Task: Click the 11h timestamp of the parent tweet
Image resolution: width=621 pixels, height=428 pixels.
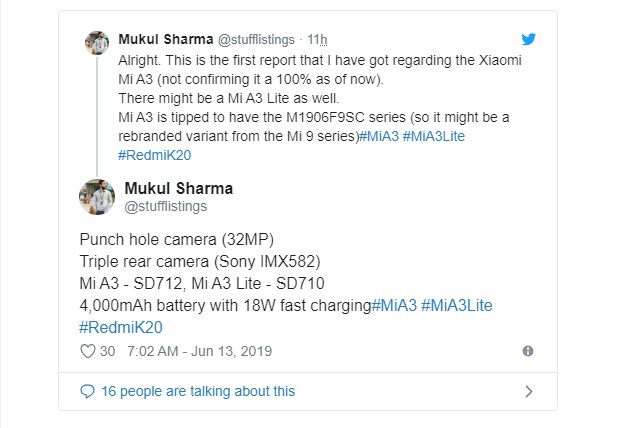Action: point(318,39)
